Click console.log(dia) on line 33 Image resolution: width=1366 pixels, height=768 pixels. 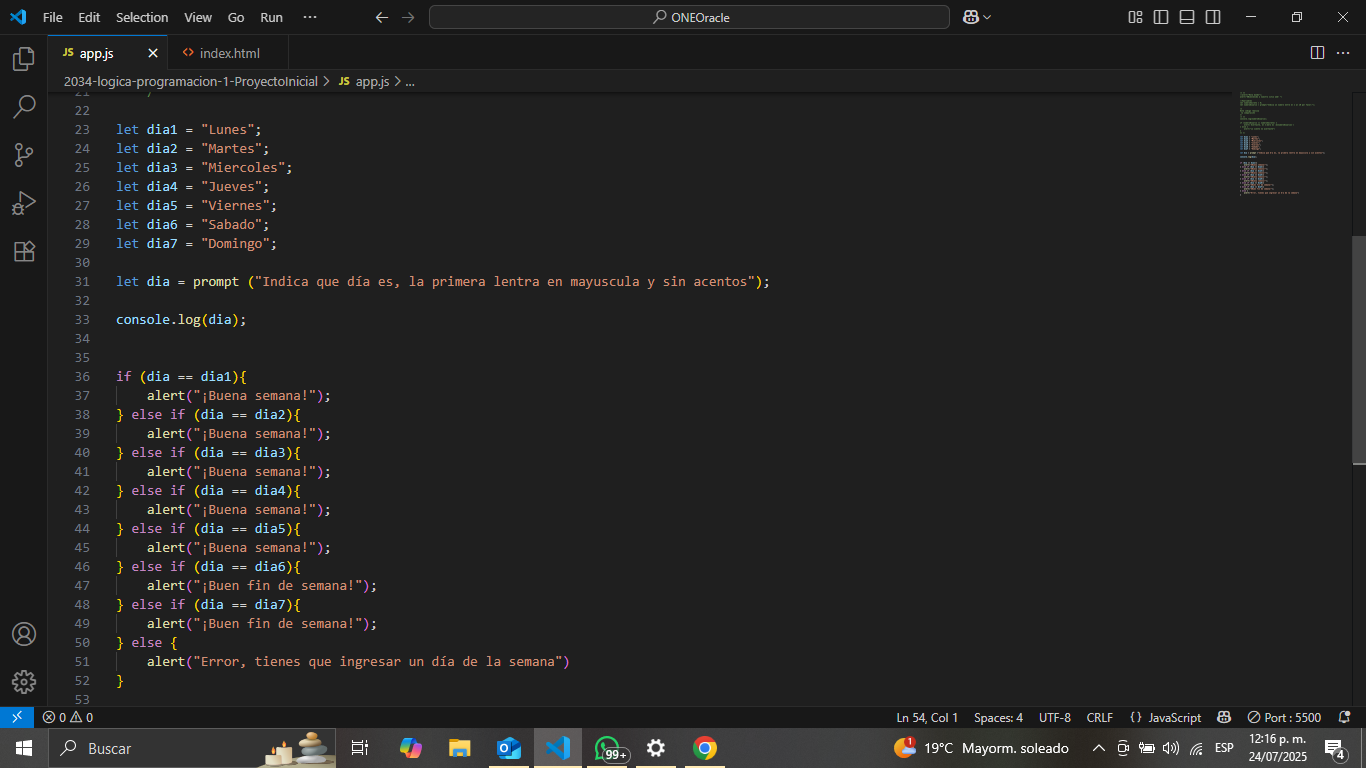(x=181, y=319)
